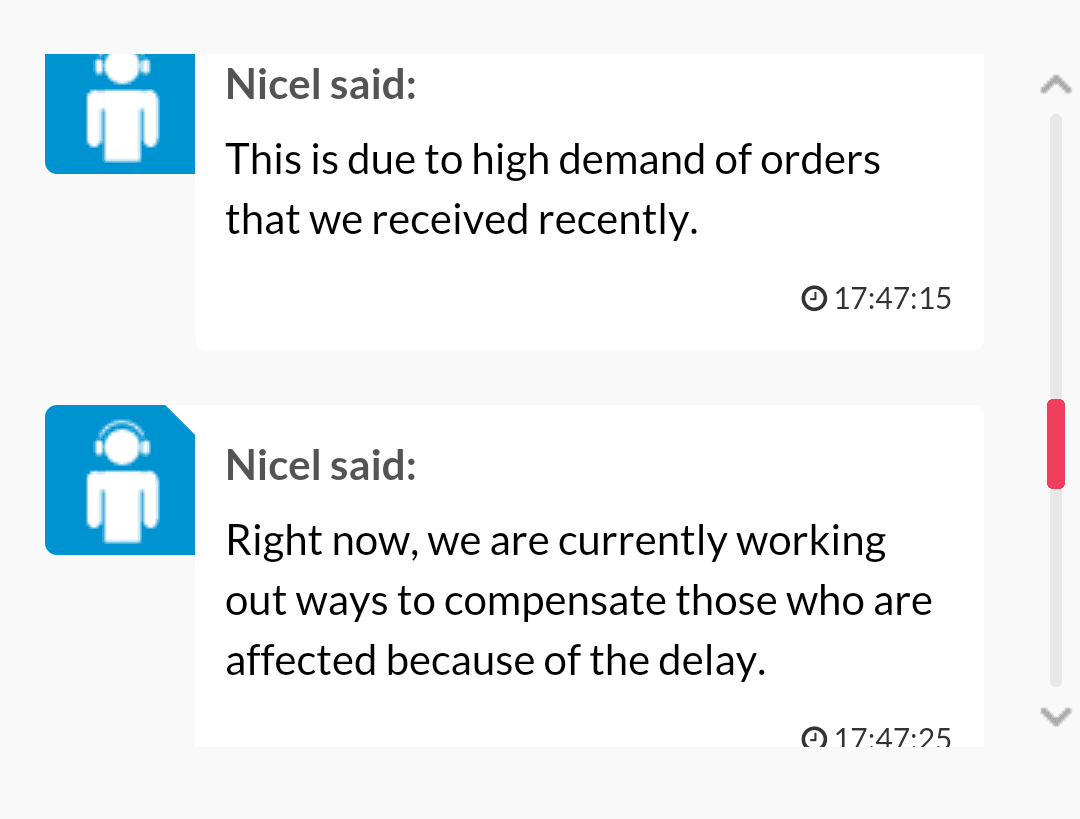Click the "that we received recently" line
The height and width of the screenshot is (819, 1080).
461,220
